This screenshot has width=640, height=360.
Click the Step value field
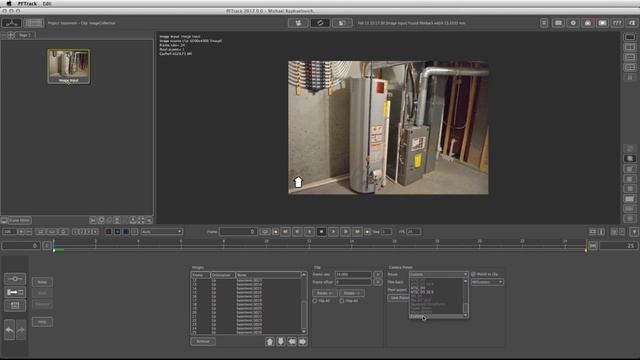coord(386,231)
